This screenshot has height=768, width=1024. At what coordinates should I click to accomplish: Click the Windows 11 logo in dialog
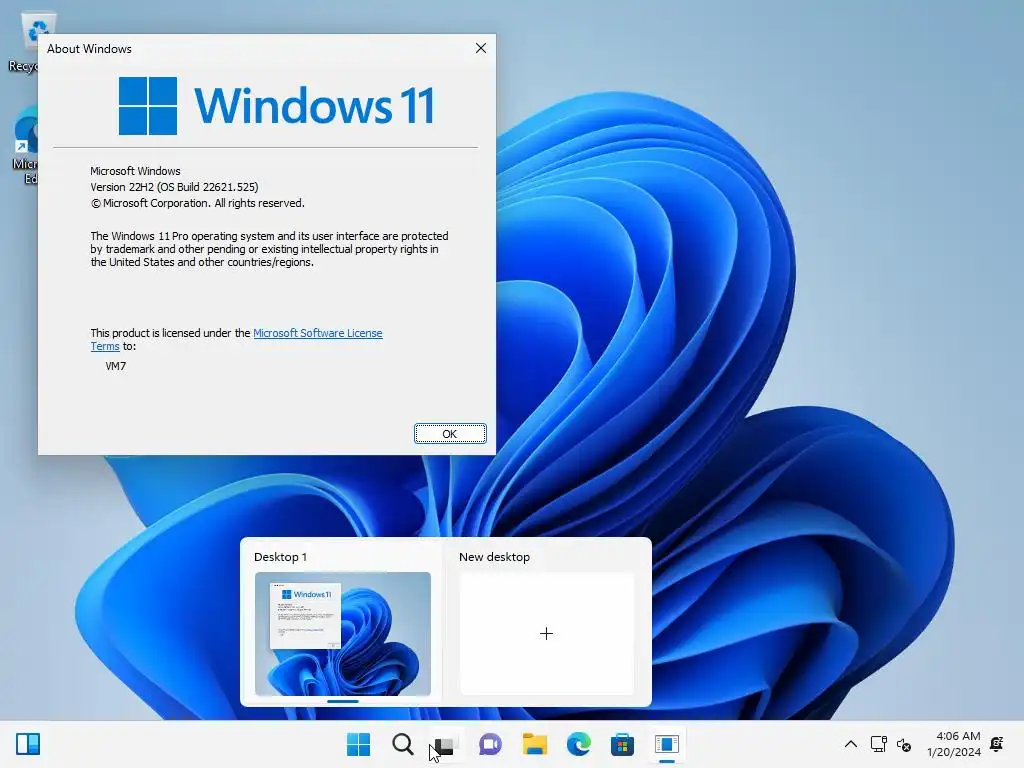276,105
